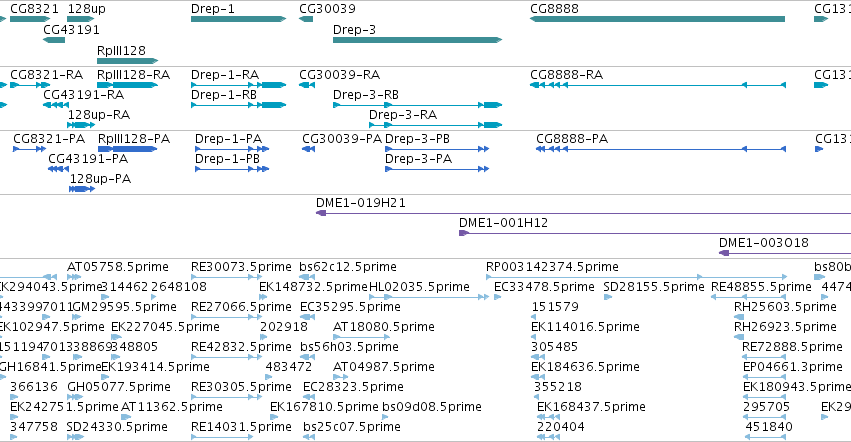Screen dimensions: 851x442
Task: Click the Drep-3-PA protein label
Action: [x=418, y=159]
